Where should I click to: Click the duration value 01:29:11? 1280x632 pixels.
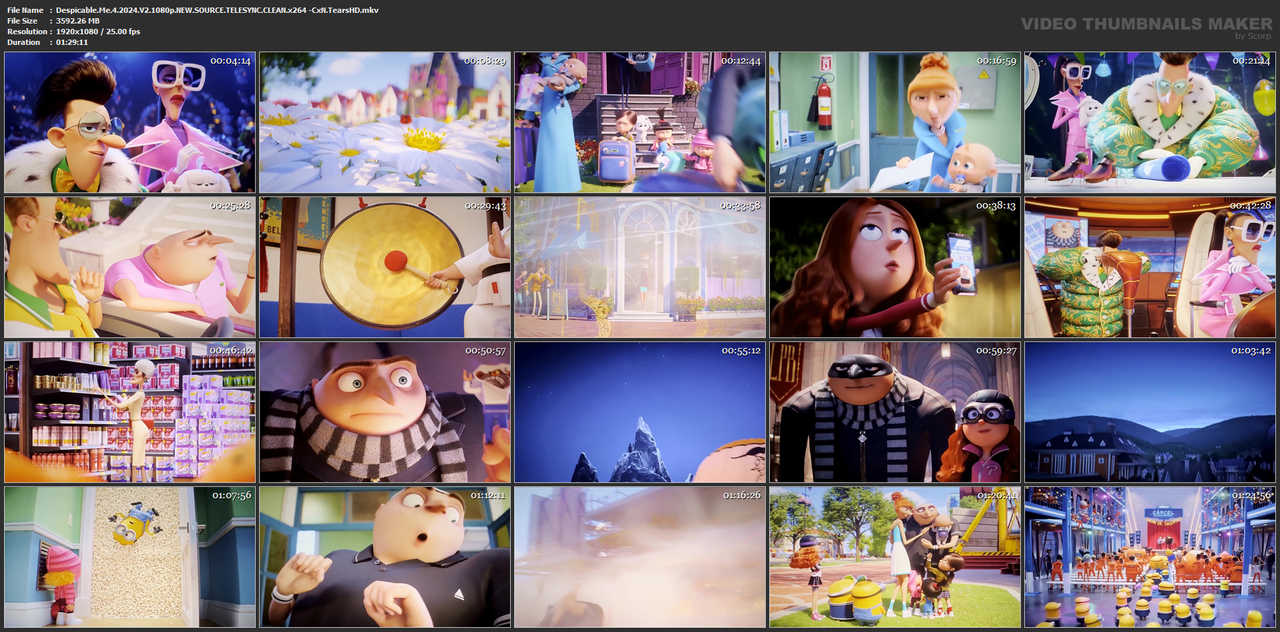coord(73,42)
